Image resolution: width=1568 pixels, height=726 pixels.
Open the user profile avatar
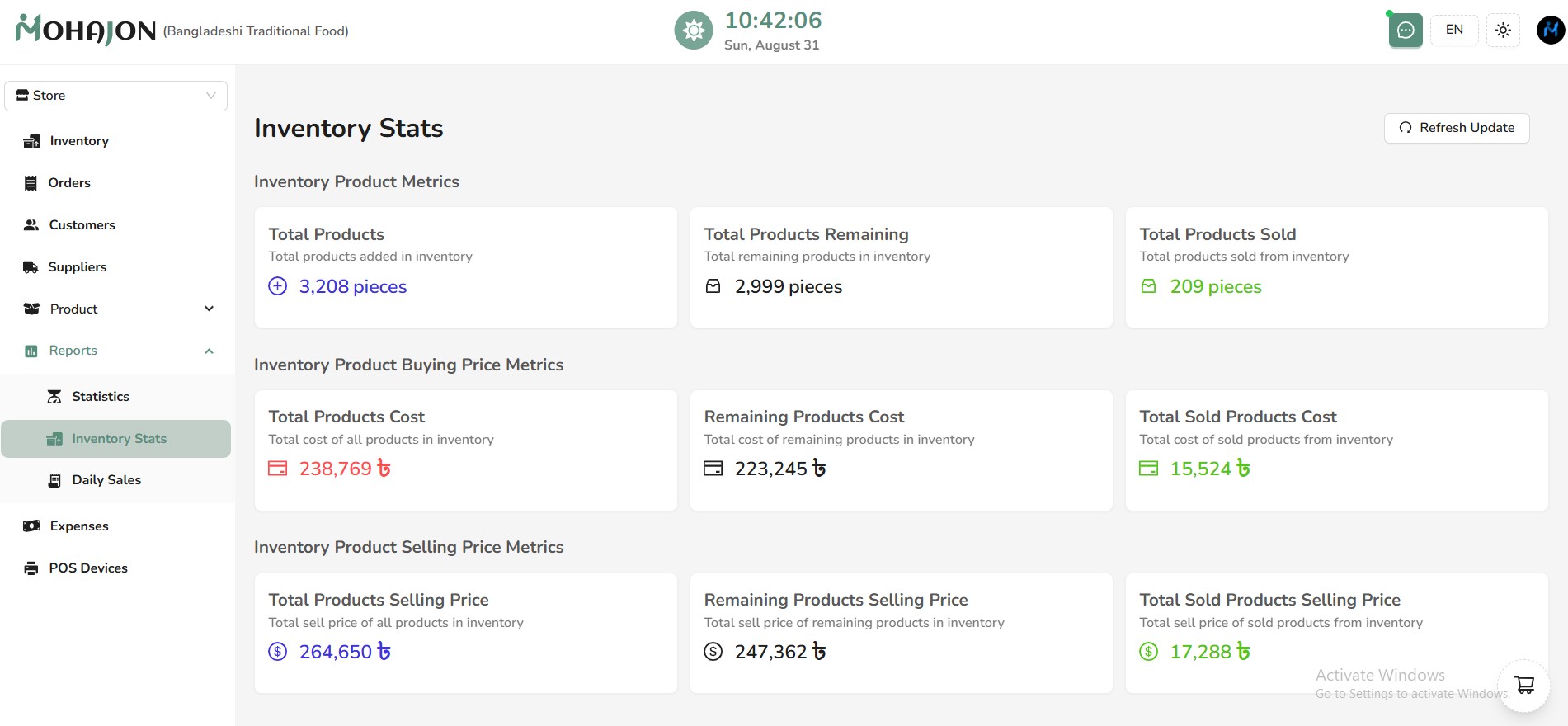(x=1550, y=31)
